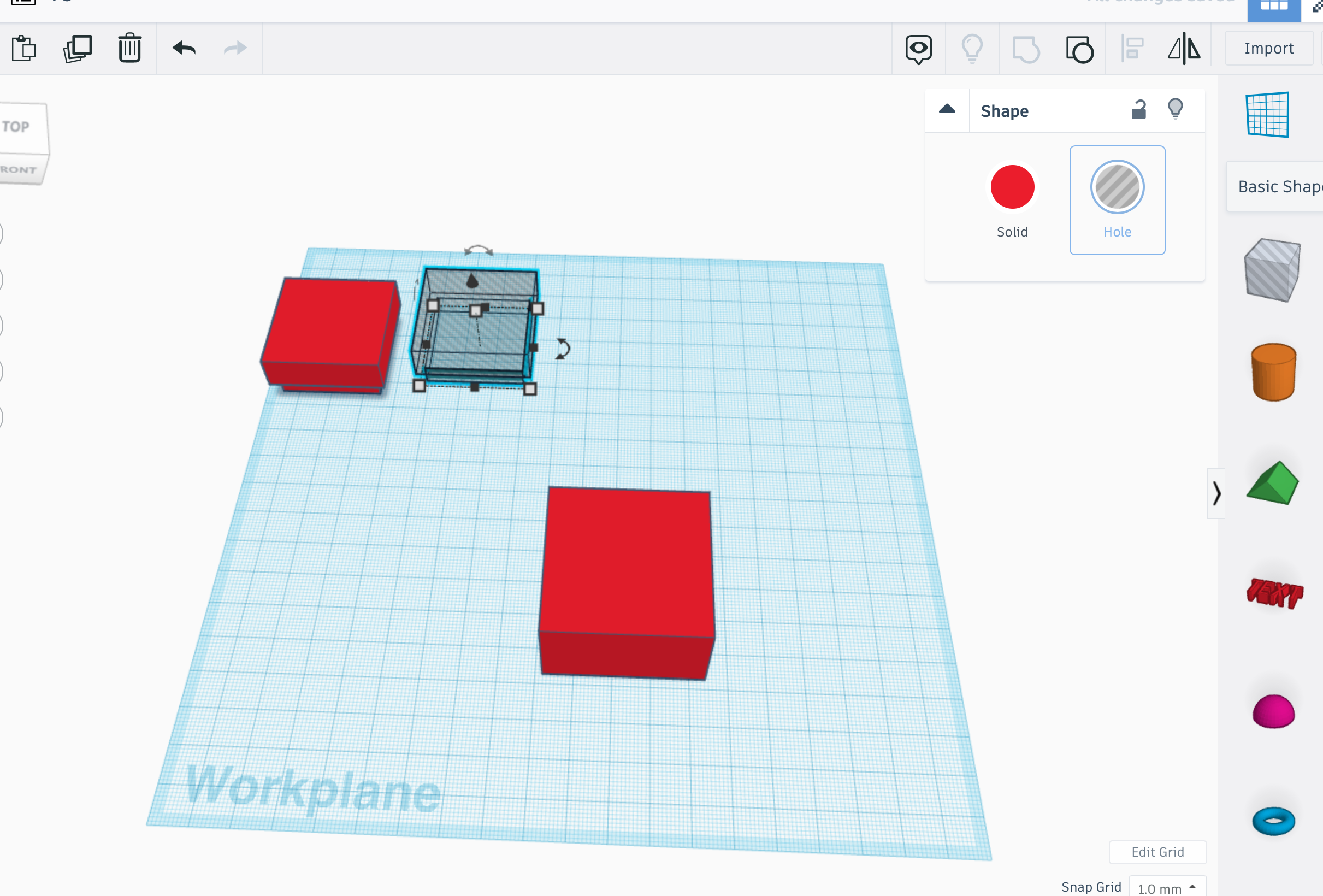Click the Import button
This screenshot has width=1323, height=896.
point(1268,49)
